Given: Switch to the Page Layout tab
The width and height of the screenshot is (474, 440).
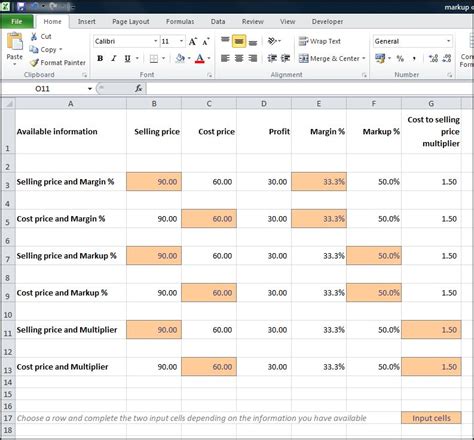Looking at the screenshot, I should [131, 22].
